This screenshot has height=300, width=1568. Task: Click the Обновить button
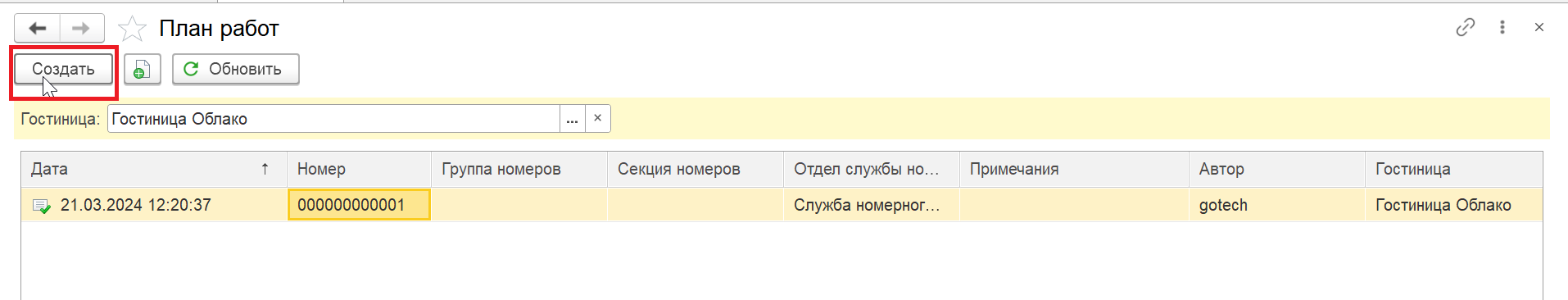tap(235, 70)
